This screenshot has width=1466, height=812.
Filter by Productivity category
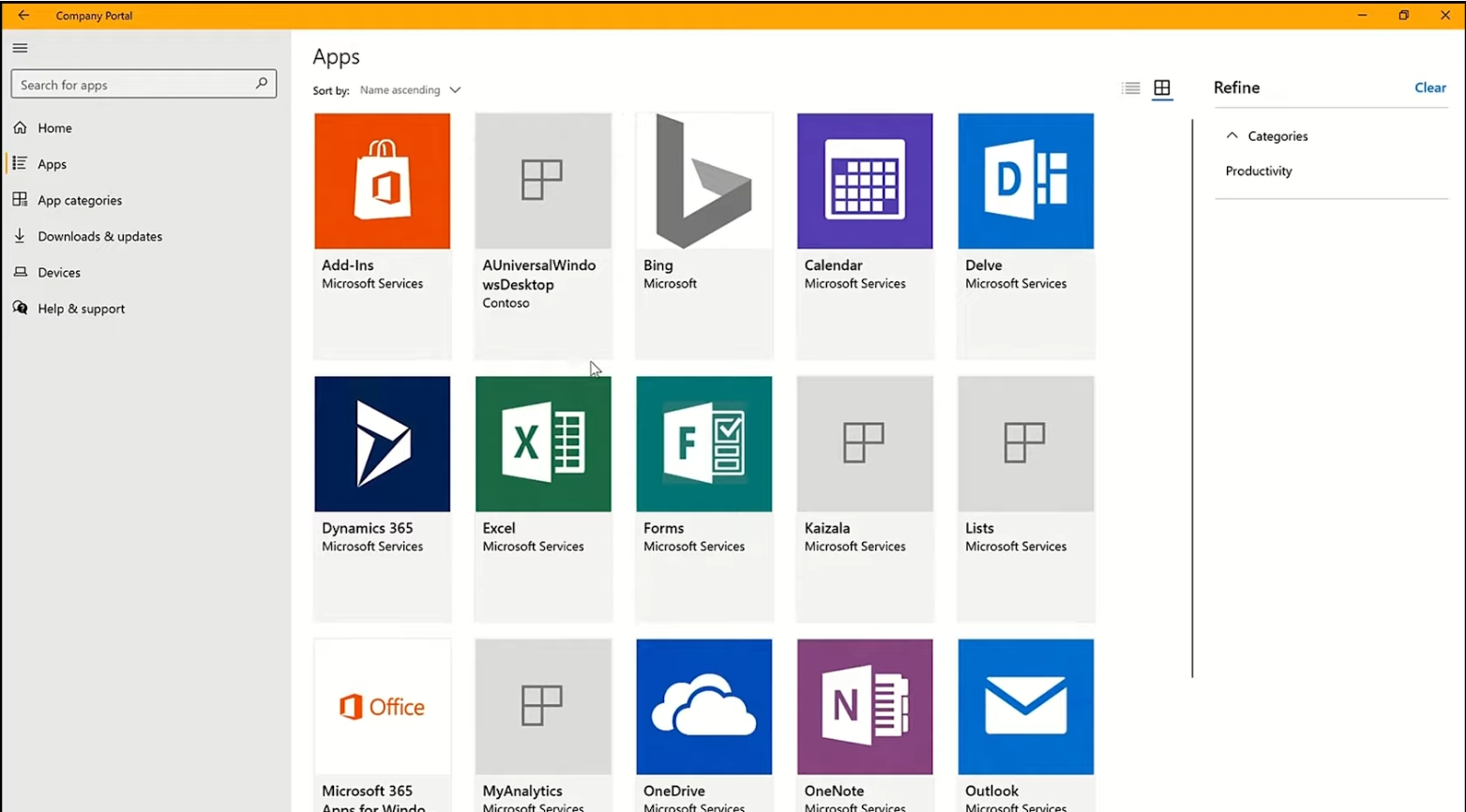(1259, 172)
